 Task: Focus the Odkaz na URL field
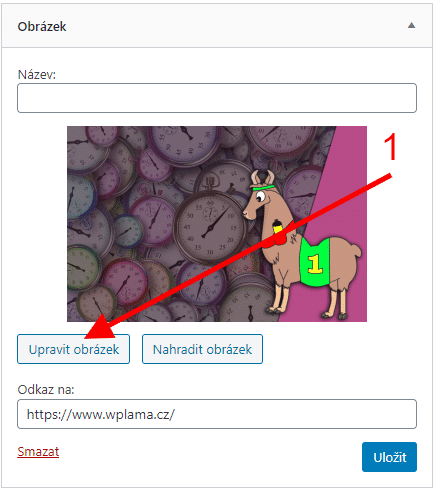tap(217, 414)
